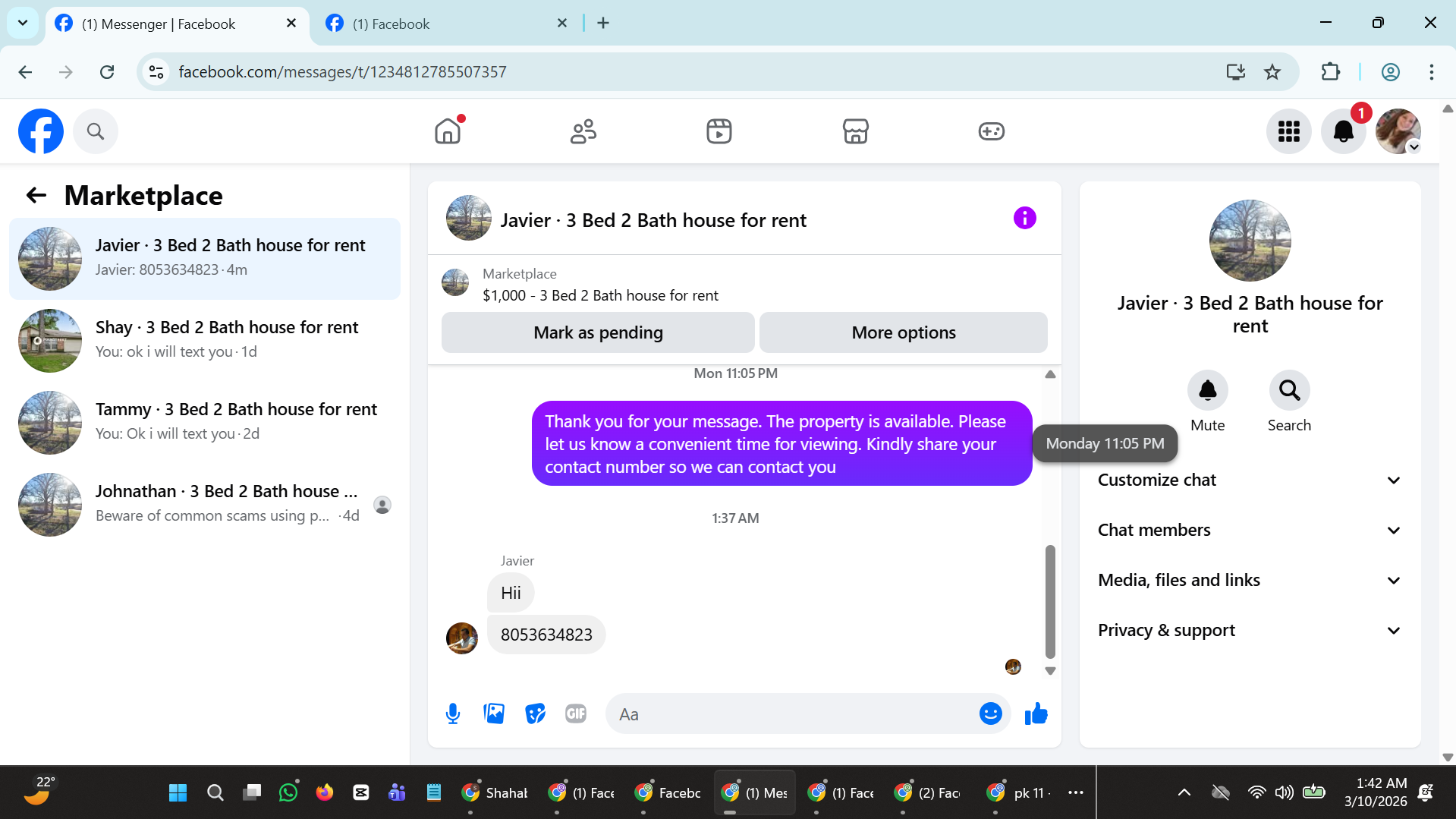Click the 8053634823 message bubble
Image resolution: width=1456 pixels, height=819 pixels.
click(x=546, y=635)
